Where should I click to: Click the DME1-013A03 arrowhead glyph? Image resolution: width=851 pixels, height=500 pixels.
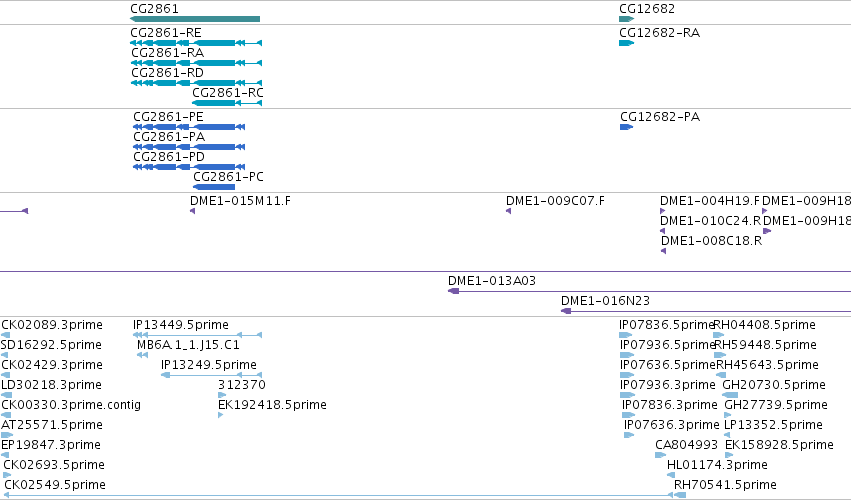pos(454,291)
